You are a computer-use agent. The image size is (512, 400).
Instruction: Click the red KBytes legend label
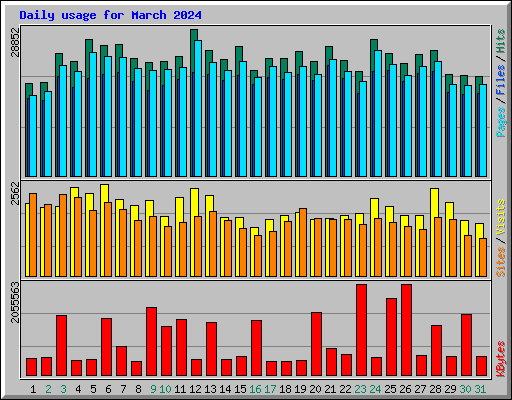pyautogui.click(x=501, y=359)
